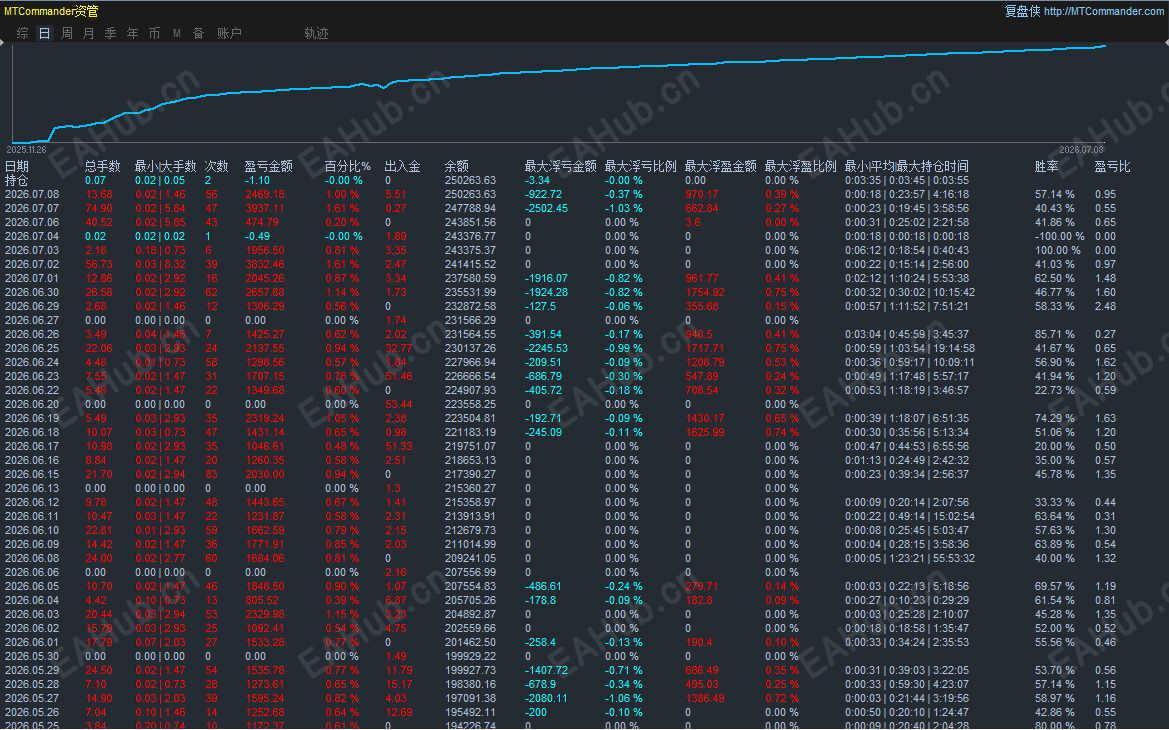Click profit amount 2469.18

tap(265, 195)
